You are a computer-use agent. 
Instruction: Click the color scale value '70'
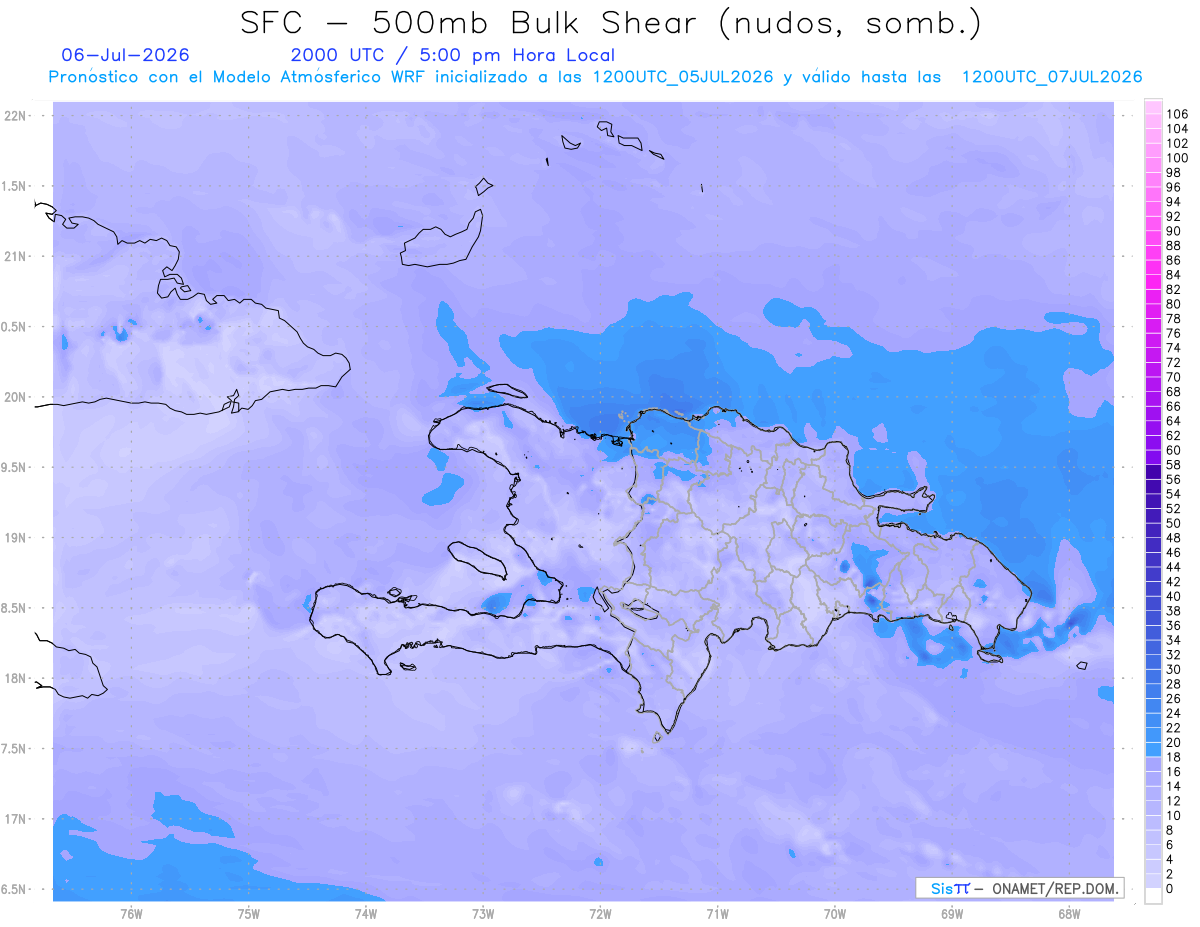pos(1174,377)
